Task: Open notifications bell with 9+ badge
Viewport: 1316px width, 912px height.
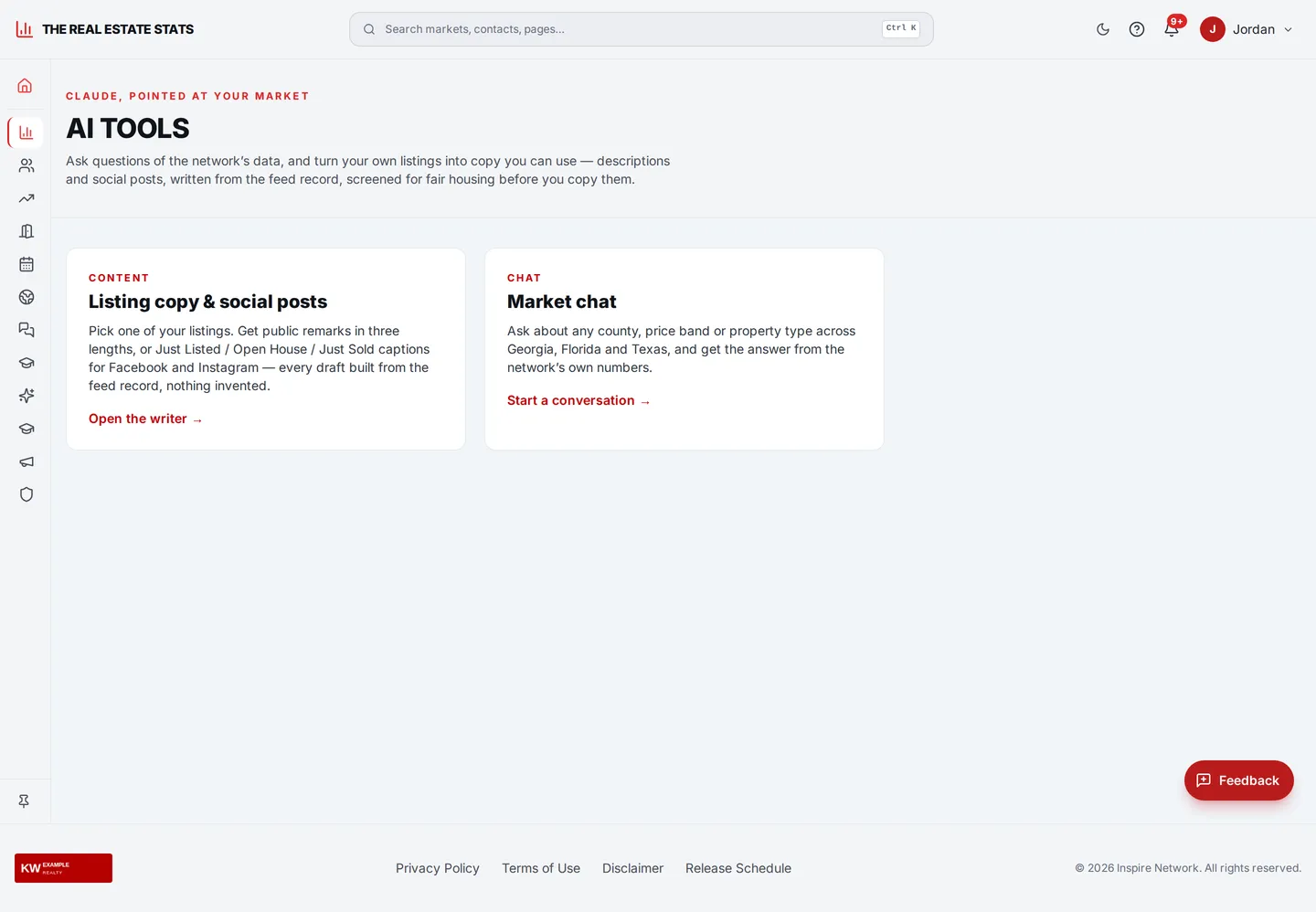Action: tap(1172, 29)
